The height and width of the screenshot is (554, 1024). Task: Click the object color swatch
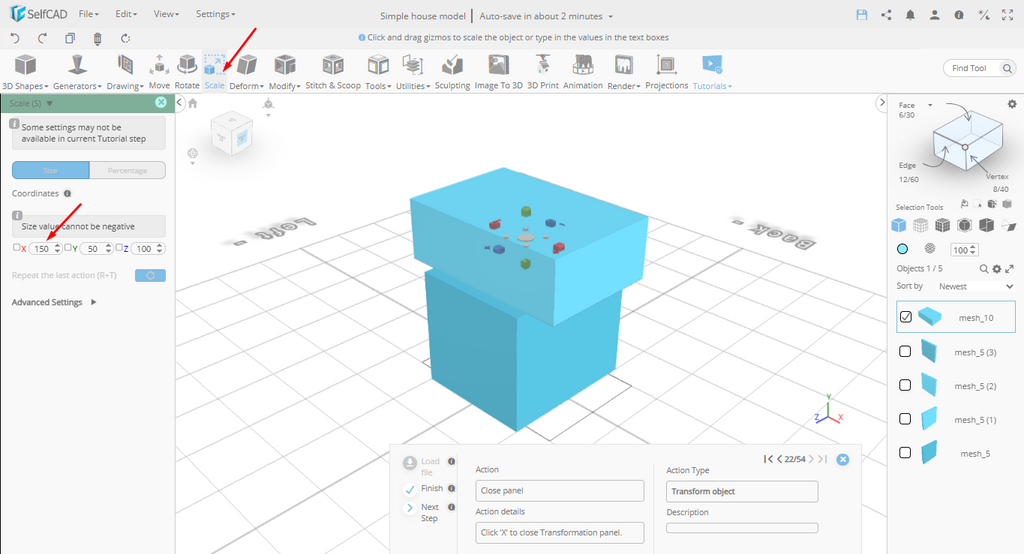903,249
